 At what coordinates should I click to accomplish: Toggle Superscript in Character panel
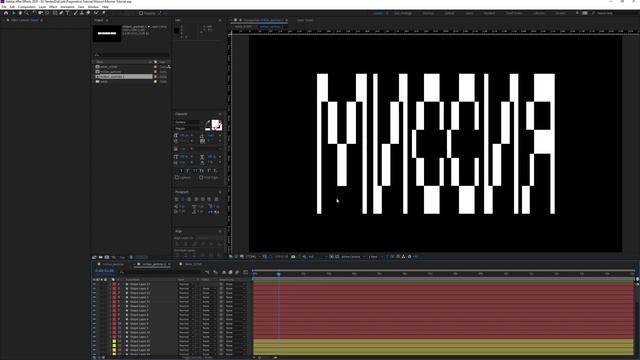pos(209,171)
